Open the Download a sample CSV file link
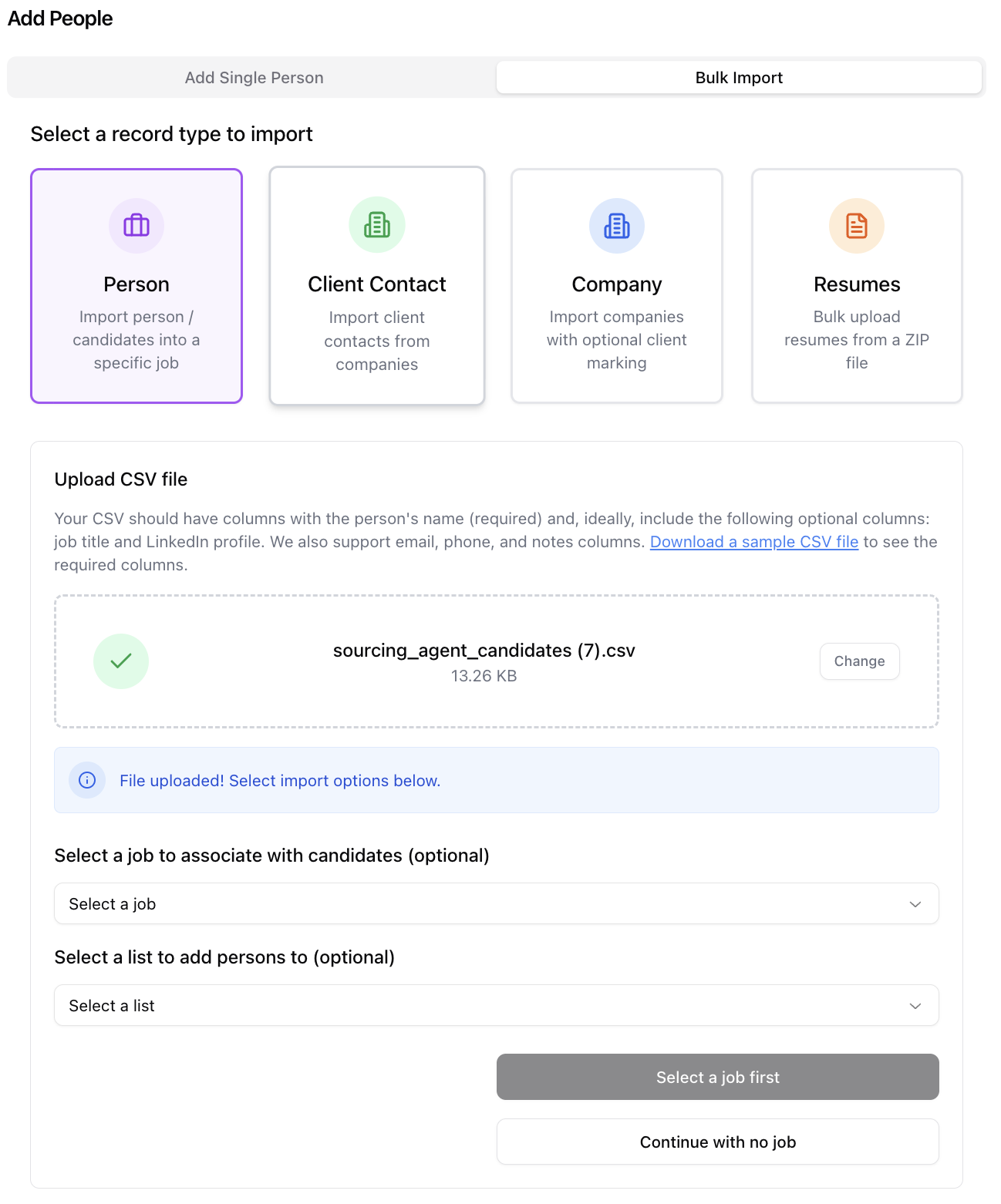 pos(754,542)
